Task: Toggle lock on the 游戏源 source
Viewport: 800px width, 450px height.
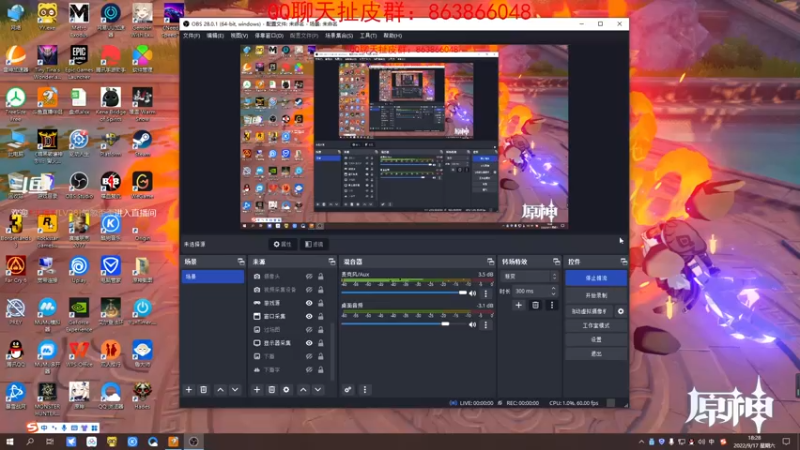Action: [320, 303]
